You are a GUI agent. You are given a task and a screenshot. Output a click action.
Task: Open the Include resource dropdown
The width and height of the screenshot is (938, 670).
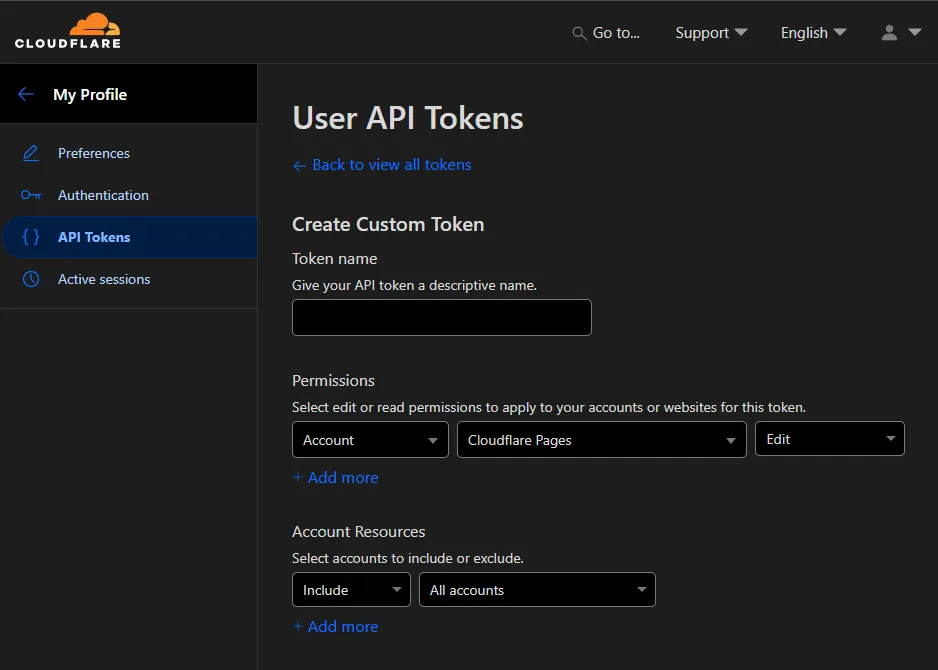(351, 590)
